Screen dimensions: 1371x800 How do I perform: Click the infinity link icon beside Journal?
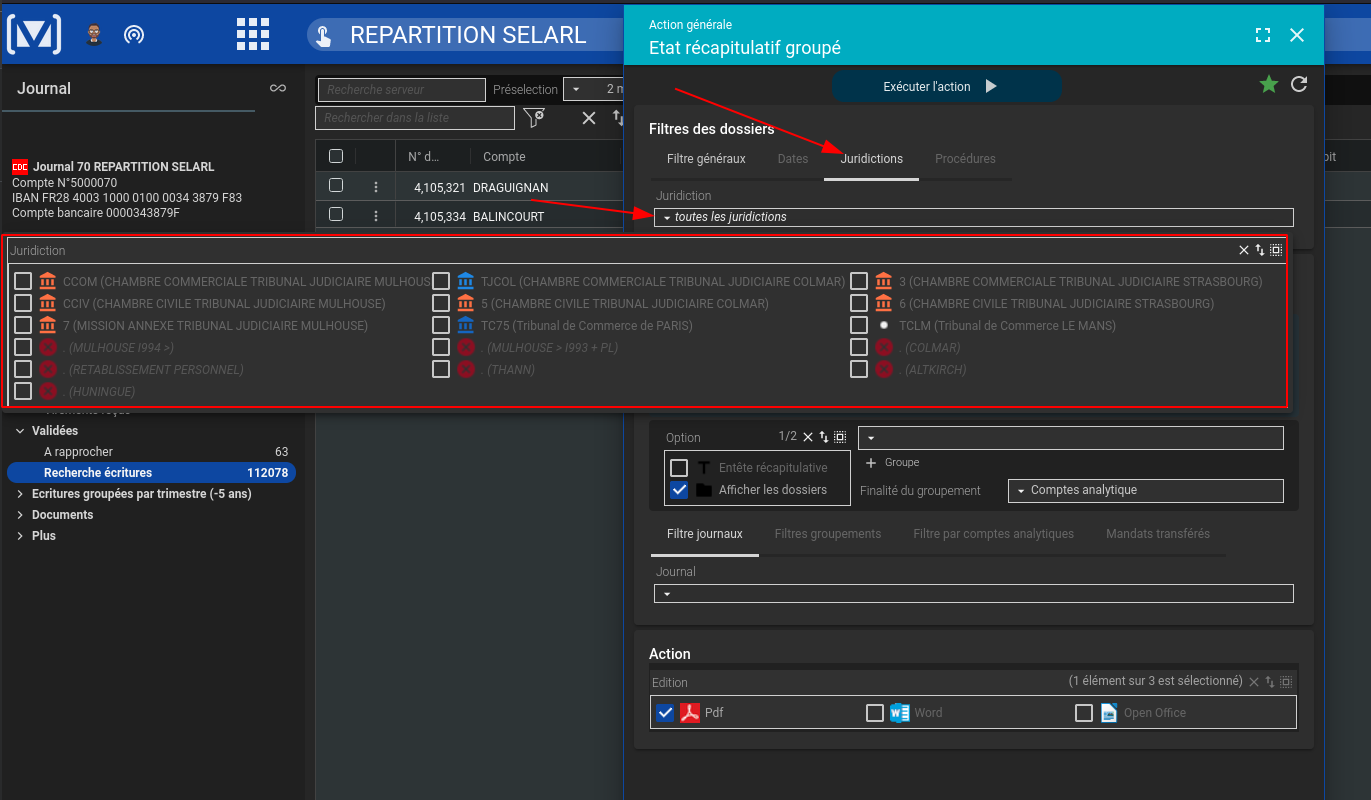[278, 88]
